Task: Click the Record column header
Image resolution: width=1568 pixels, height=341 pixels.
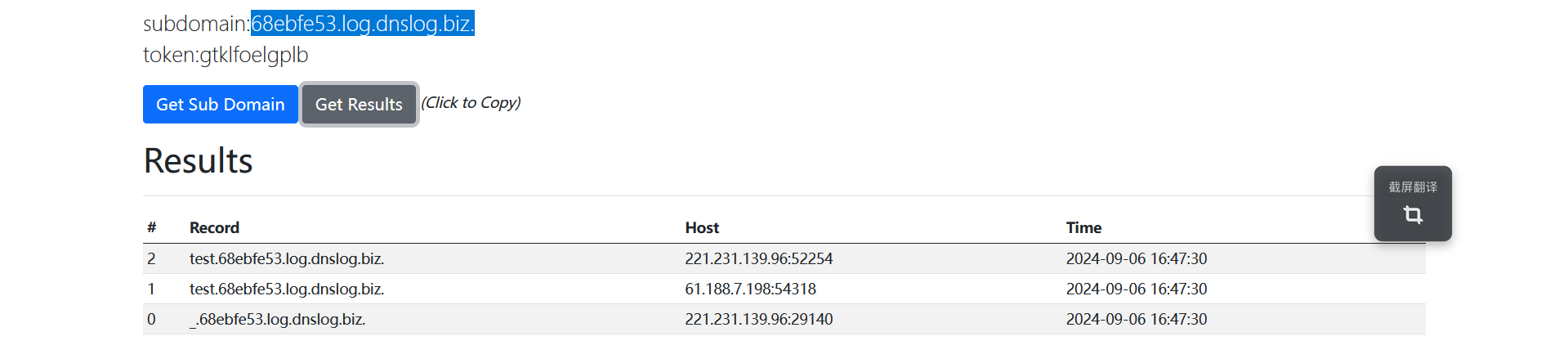Action: (214, 228)
